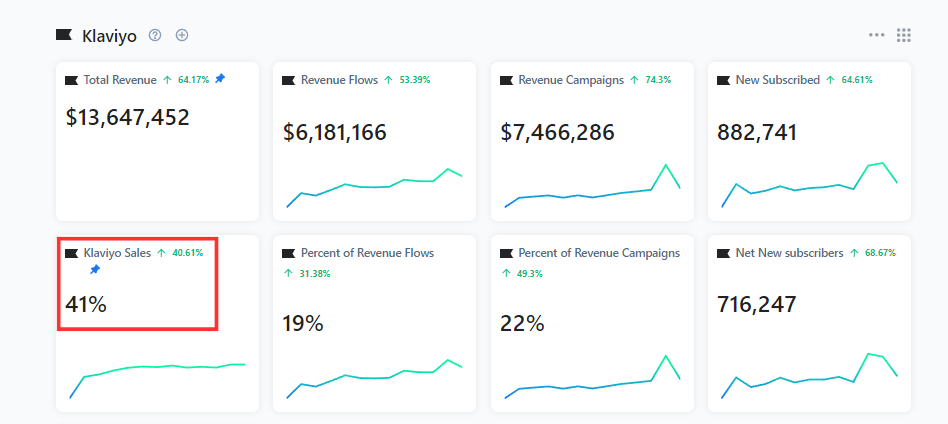Click the flag icon on New Subscribed card
Viewport: 948px width, 424px height.
click(723, 80)
